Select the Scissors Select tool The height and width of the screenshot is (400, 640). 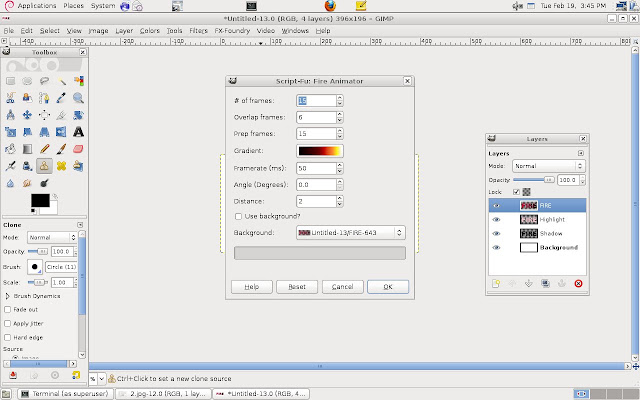pos(10,98)
